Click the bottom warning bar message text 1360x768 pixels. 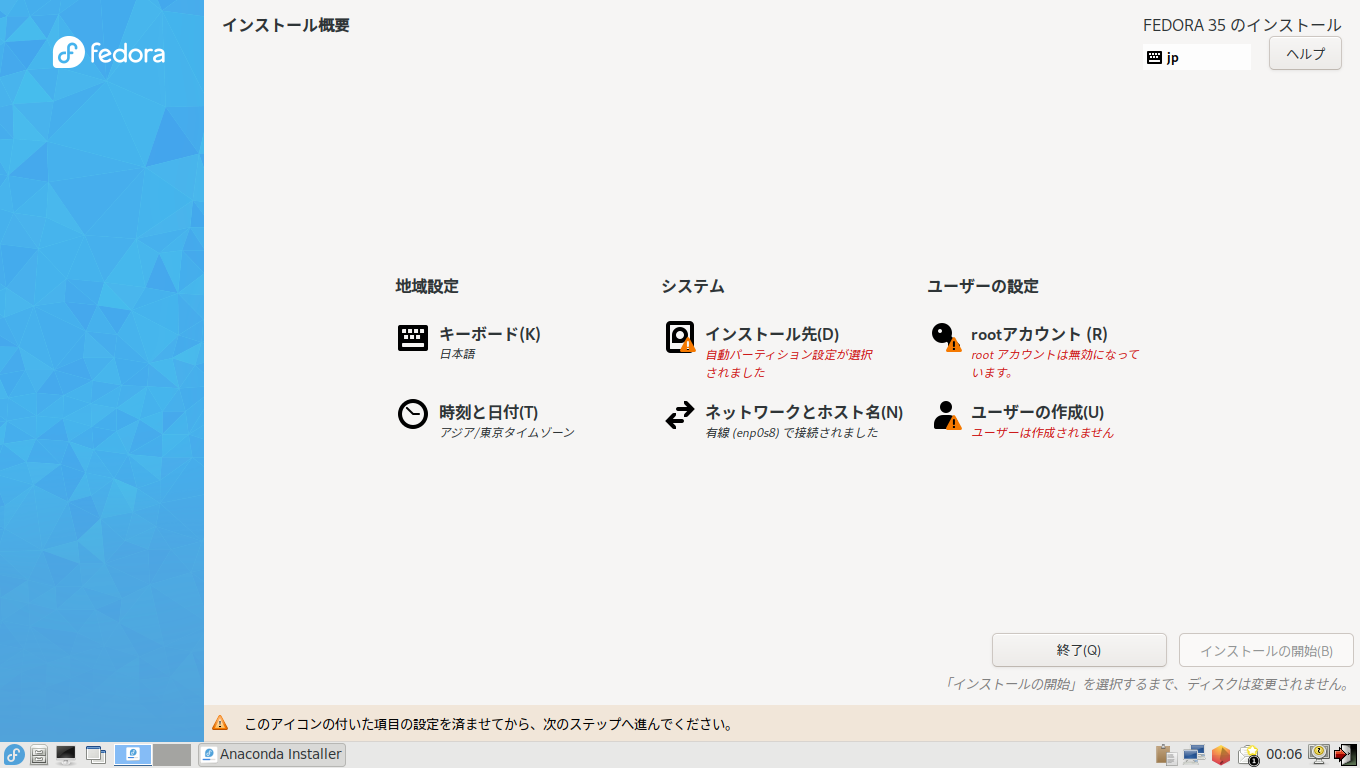(490, 723)
